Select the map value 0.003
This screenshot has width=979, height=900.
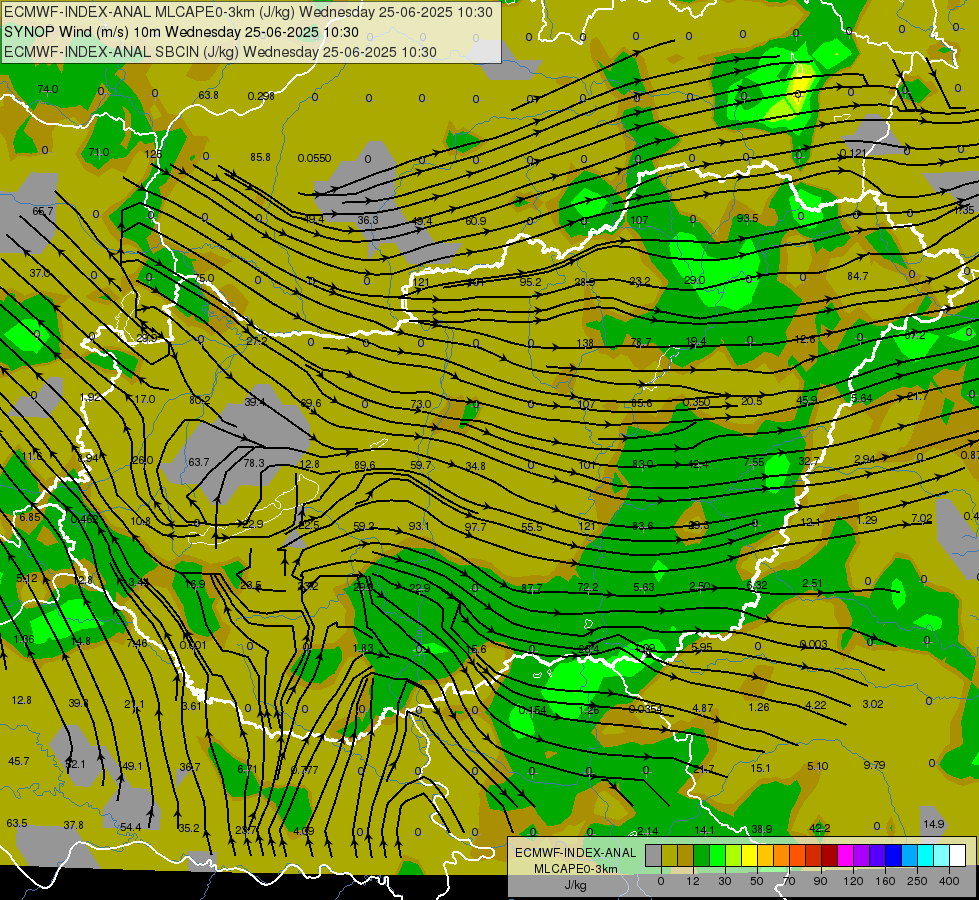tap(814, 644)
